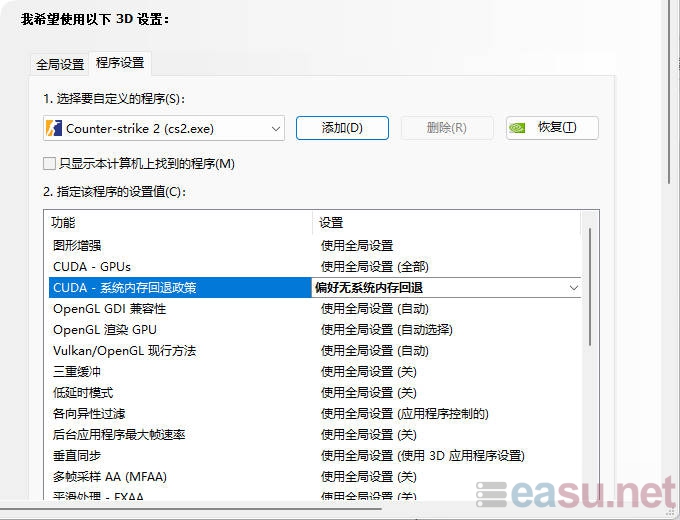The width and height of the screenshot is (680, 520).
Task: Click 使用全局设置 (自动选择) value
Action: coord(387,330)
